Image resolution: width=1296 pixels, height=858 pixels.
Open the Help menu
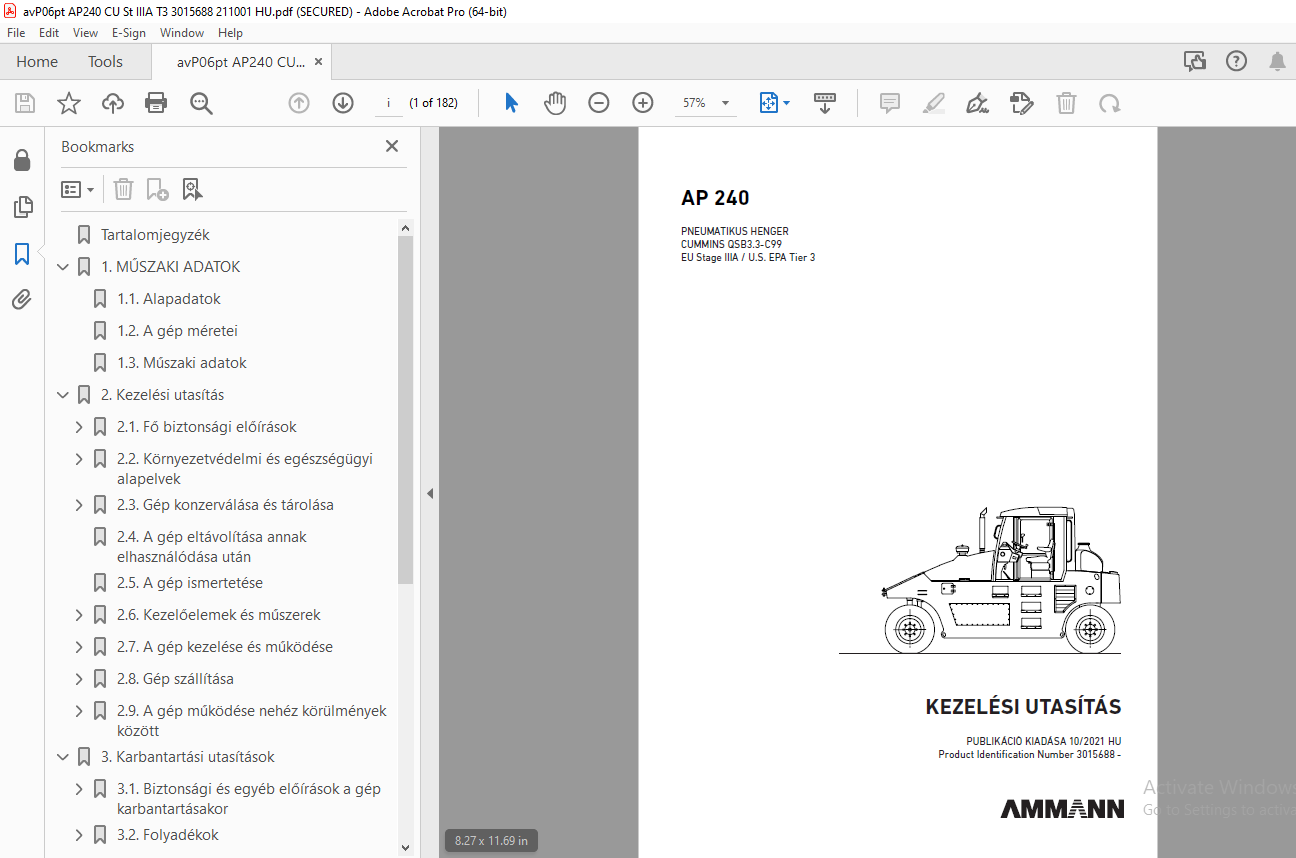[x=230, y=33]
